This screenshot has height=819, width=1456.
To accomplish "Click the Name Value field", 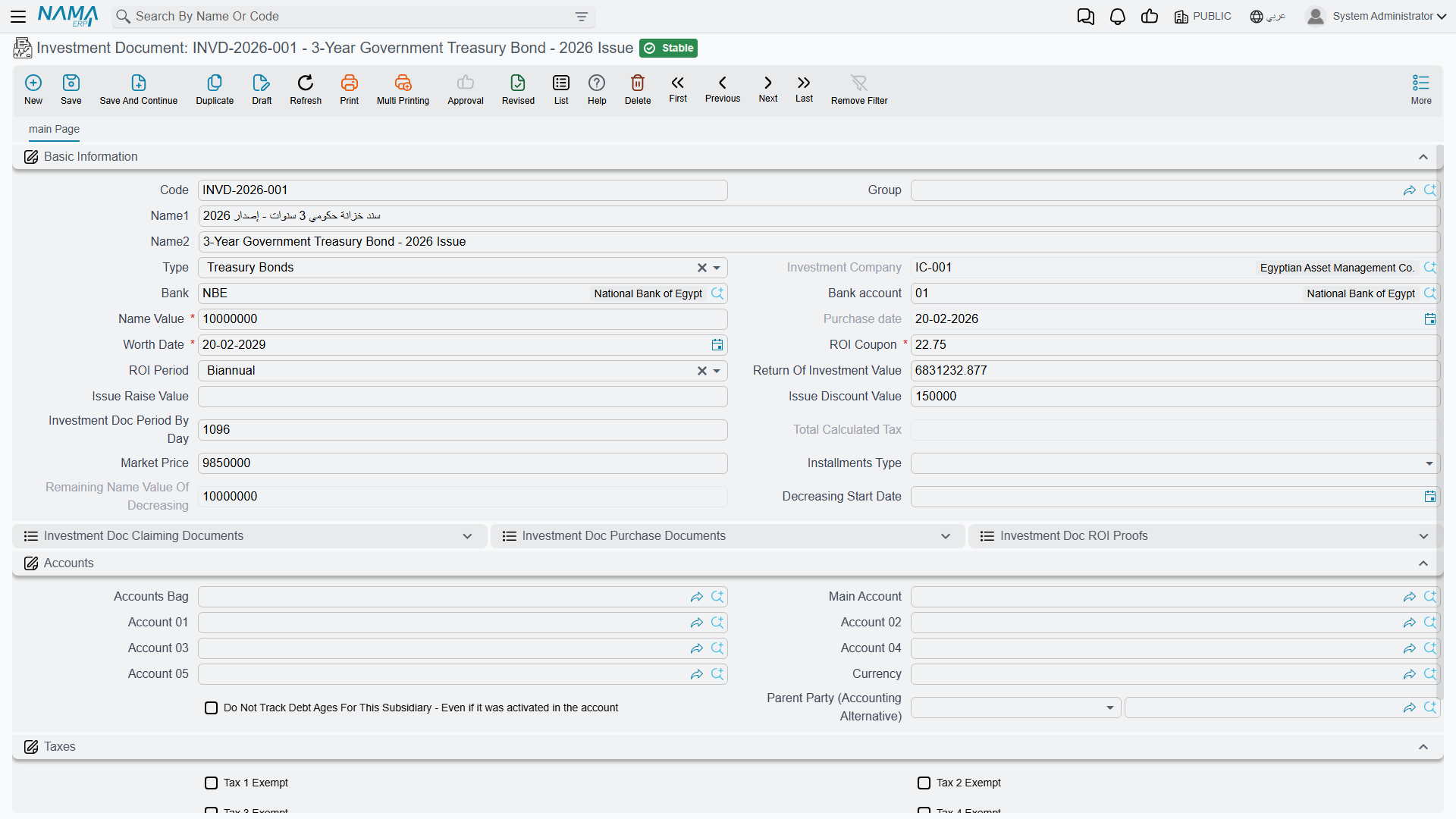I will click(x=463, y=319).
